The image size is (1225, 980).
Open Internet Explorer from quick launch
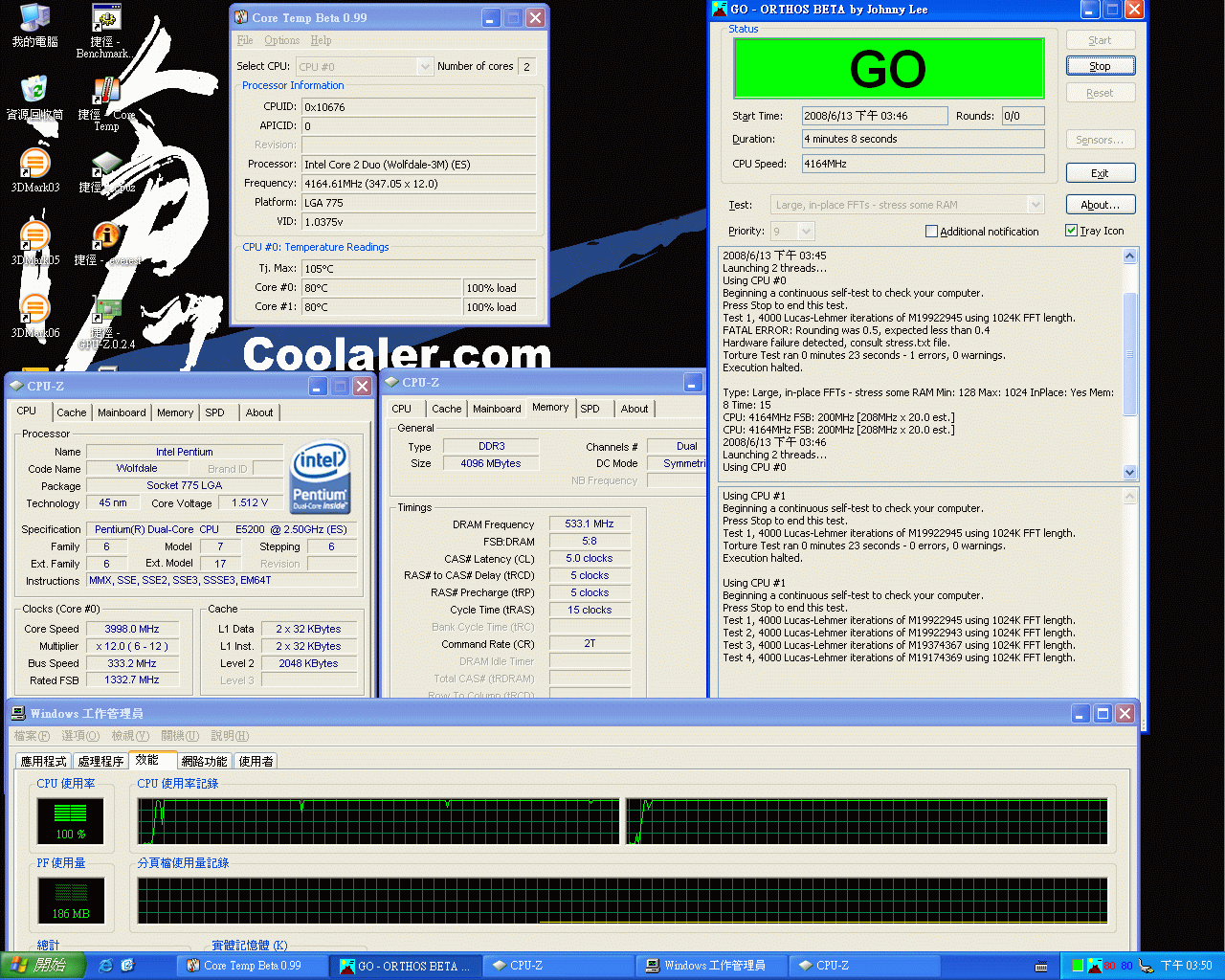coord(105,966)
